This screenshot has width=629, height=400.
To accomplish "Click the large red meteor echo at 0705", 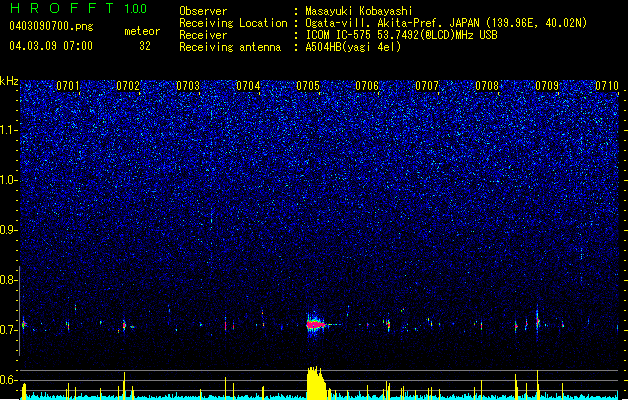I will pos(316,323).
